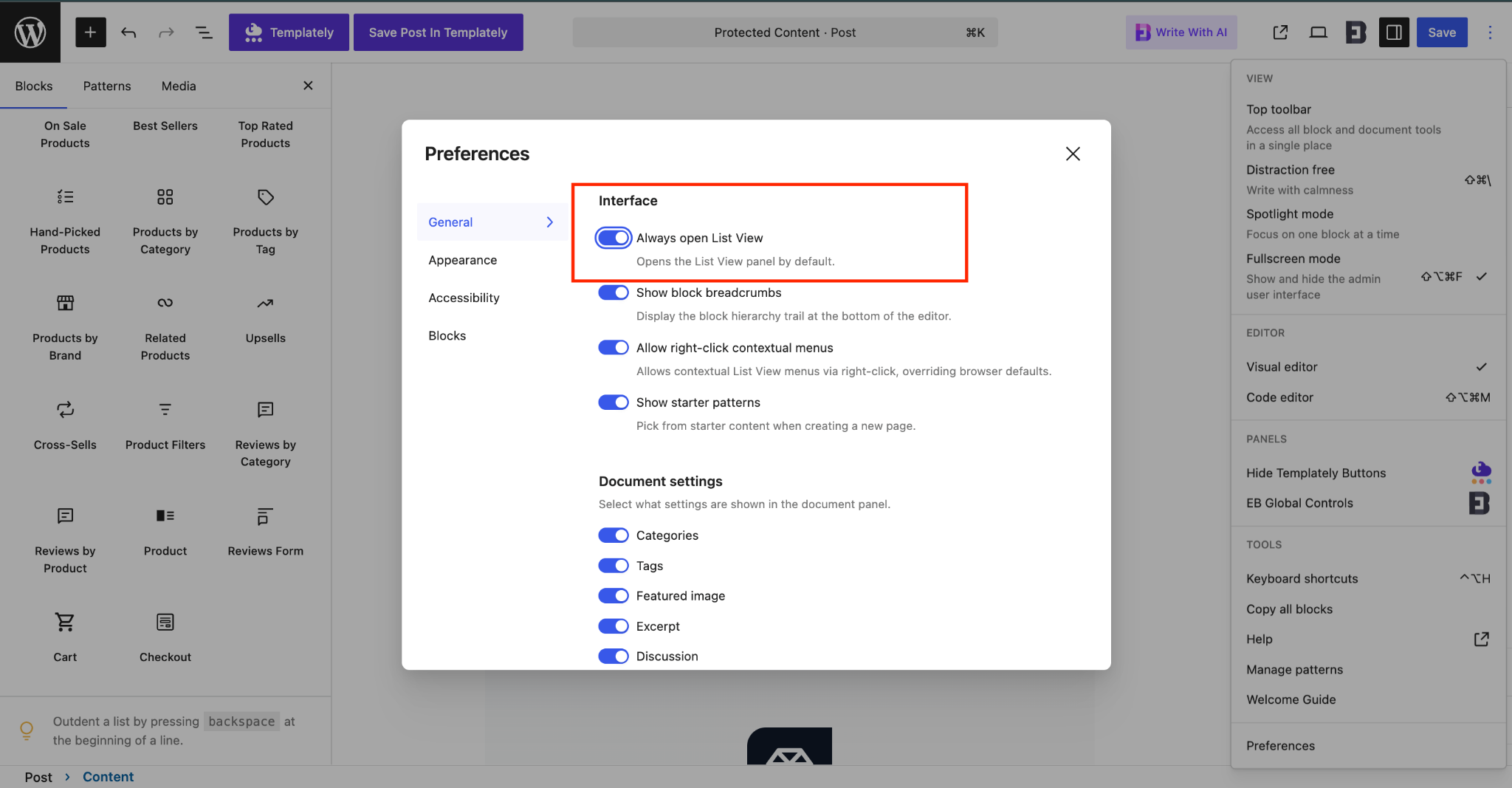Enable Top toolbar in options menu
The image size is (1512, 788).
coord(1368,126)
